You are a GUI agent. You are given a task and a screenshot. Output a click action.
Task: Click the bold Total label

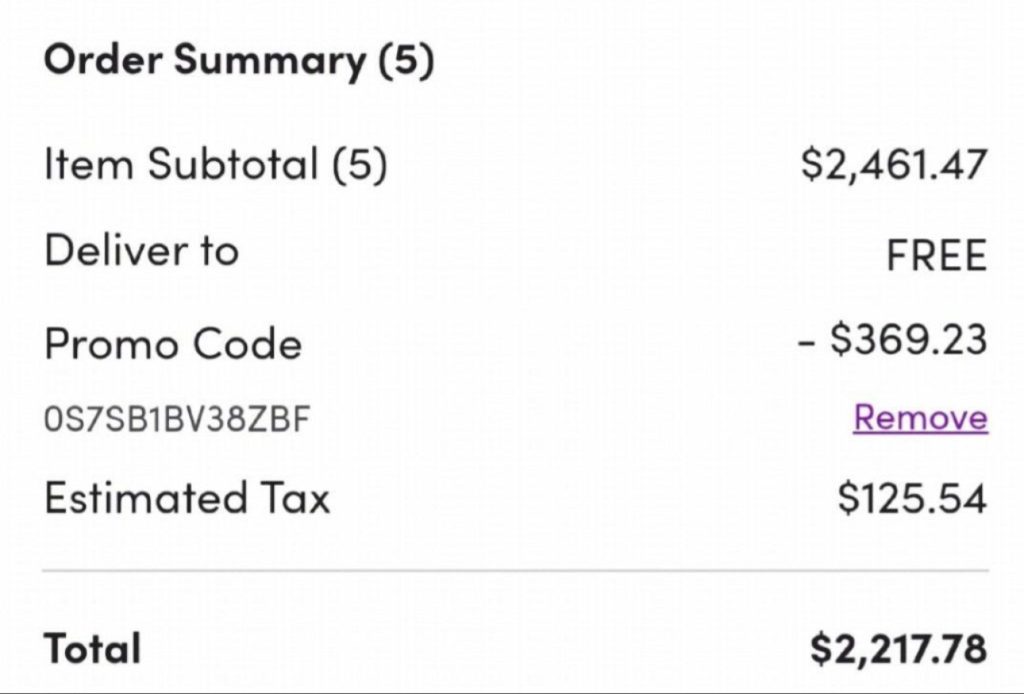[x=92, y=649]
